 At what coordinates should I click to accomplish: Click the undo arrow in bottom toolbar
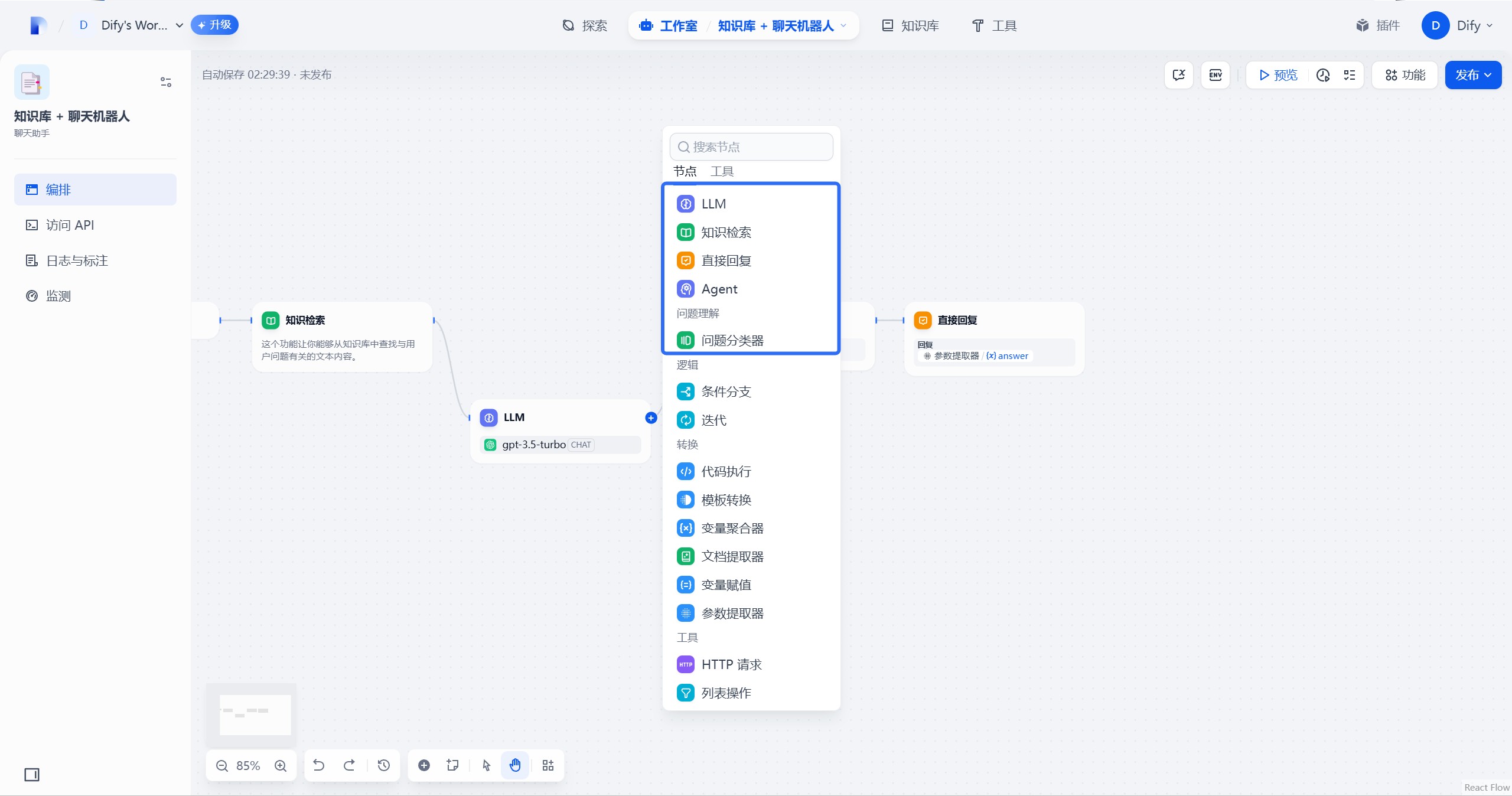(x=319, y=765)
